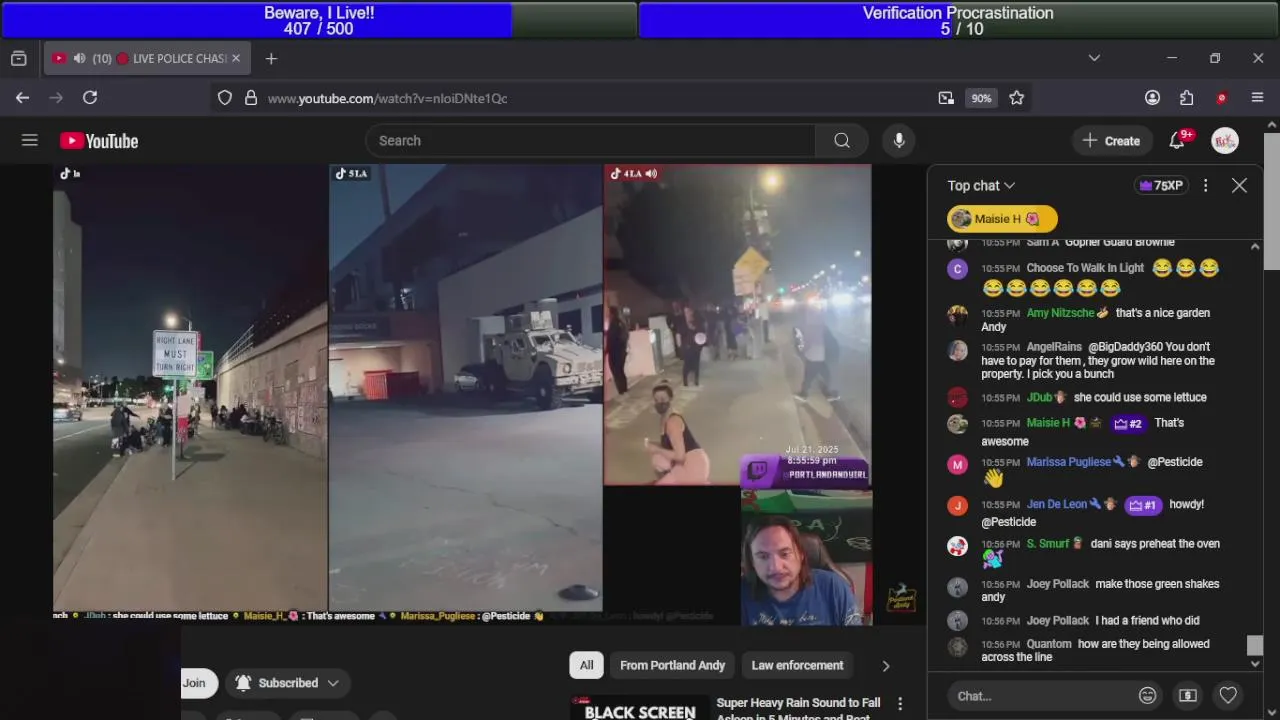Reload the page in the browser
Image resolution: width=1280 pixels, height=720 pixels.
pos(90,97)
